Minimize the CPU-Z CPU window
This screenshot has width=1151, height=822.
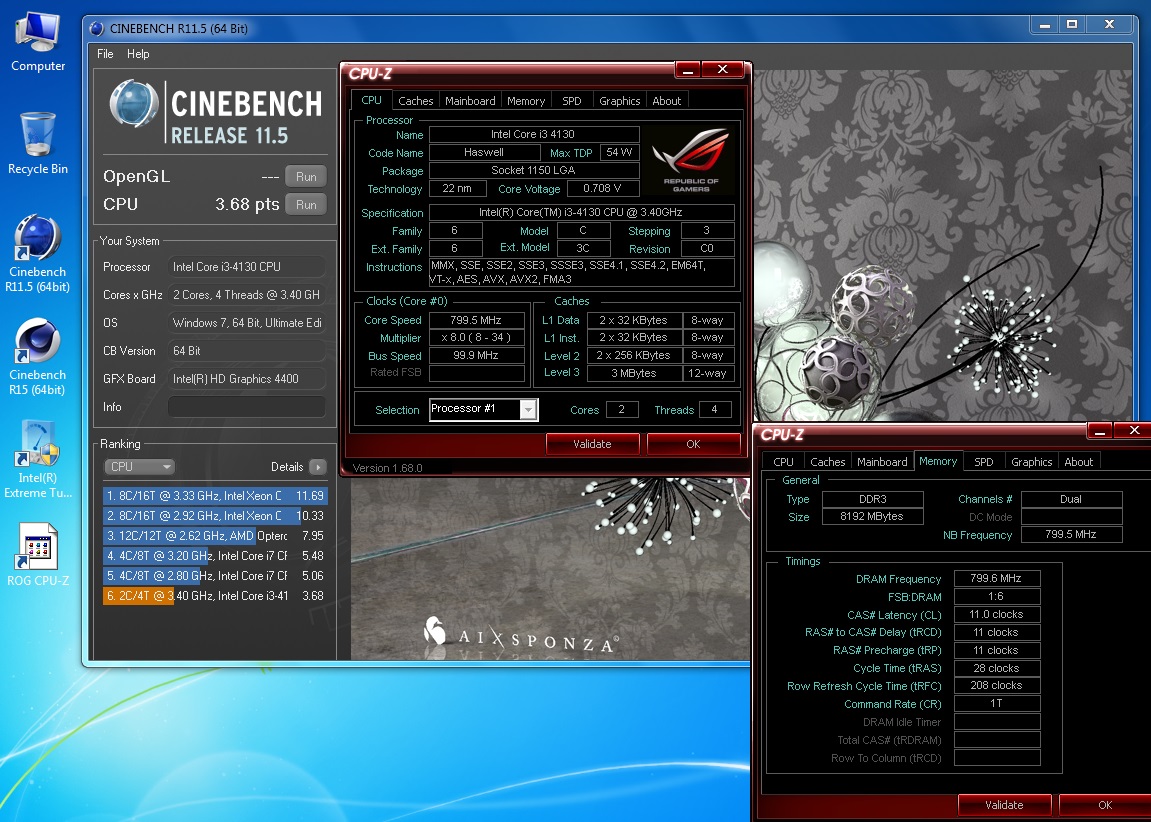688,70
